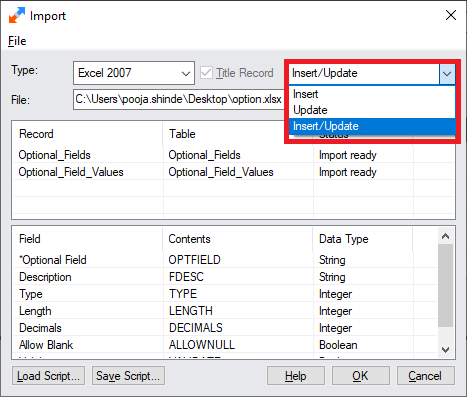Image resolution: width=467 pixels, height=397 pixels.
Task: Select the Optional_Field_Values record row
Action: 233,172
